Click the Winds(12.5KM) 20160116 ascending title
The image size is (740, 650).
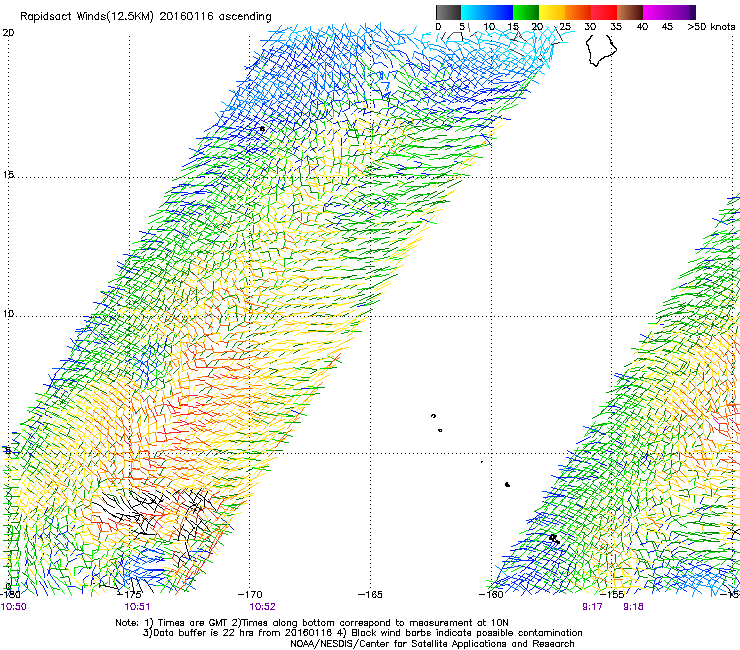[146, 17]
